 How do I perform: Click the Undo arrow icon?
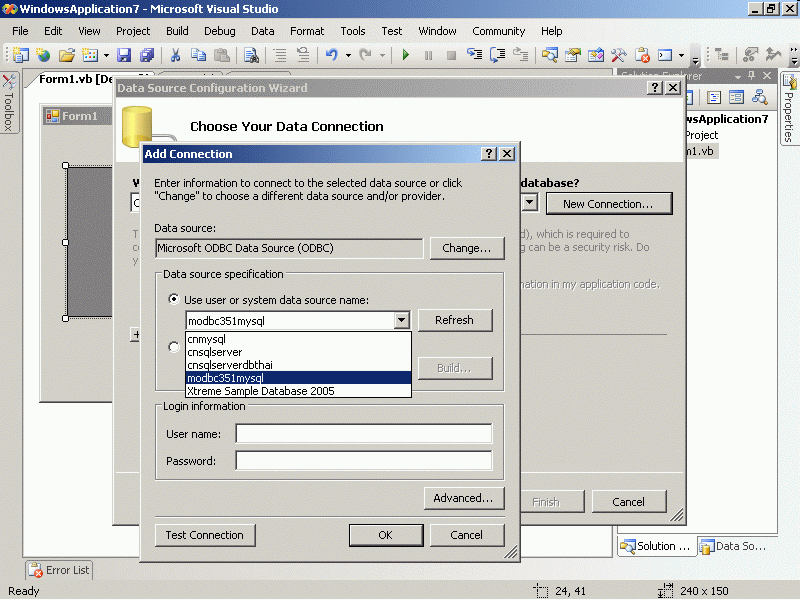331,55
